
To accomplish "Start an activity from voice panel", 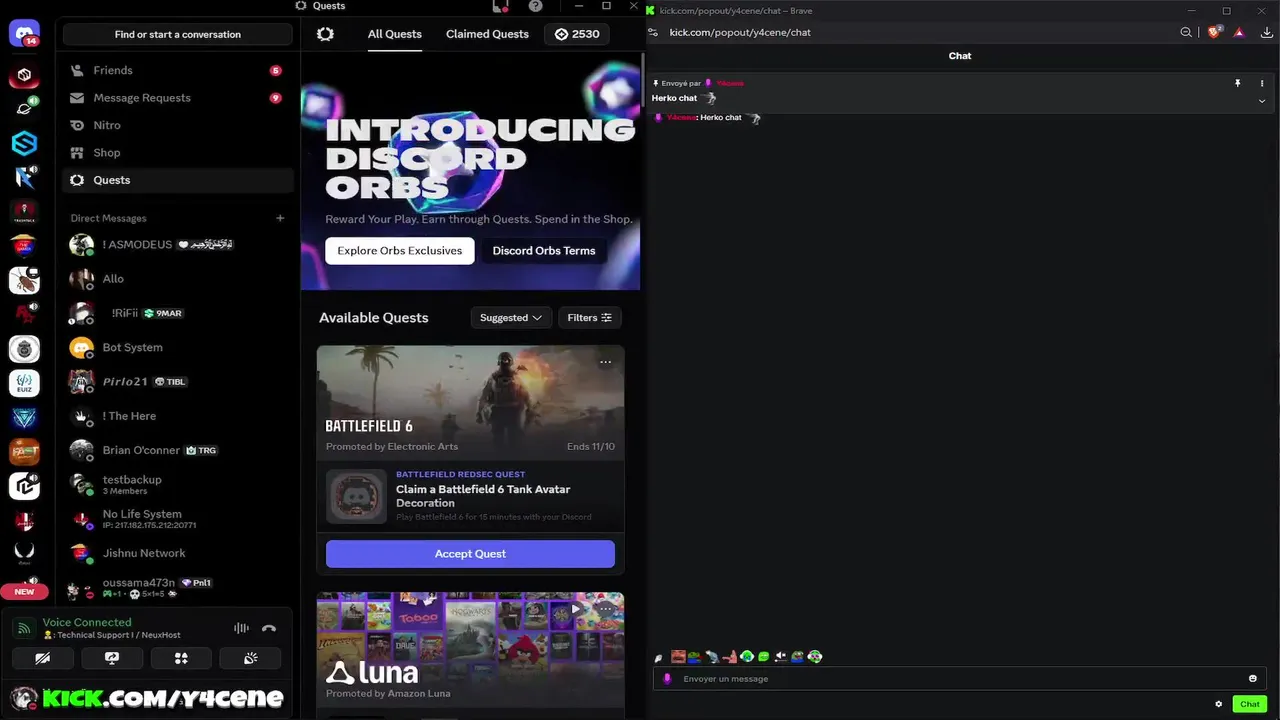I will pos(181,658).
